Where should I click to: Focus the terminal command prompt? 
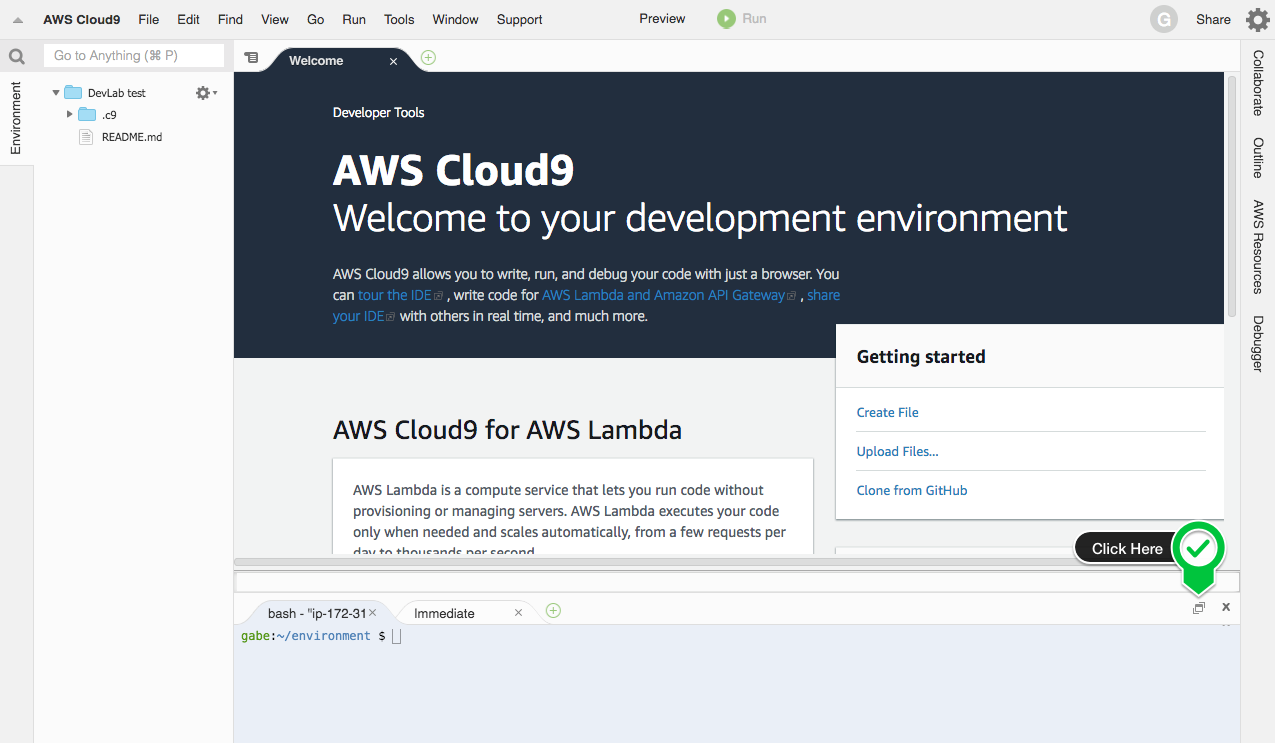pyautogui.click(x=397, y=636)
